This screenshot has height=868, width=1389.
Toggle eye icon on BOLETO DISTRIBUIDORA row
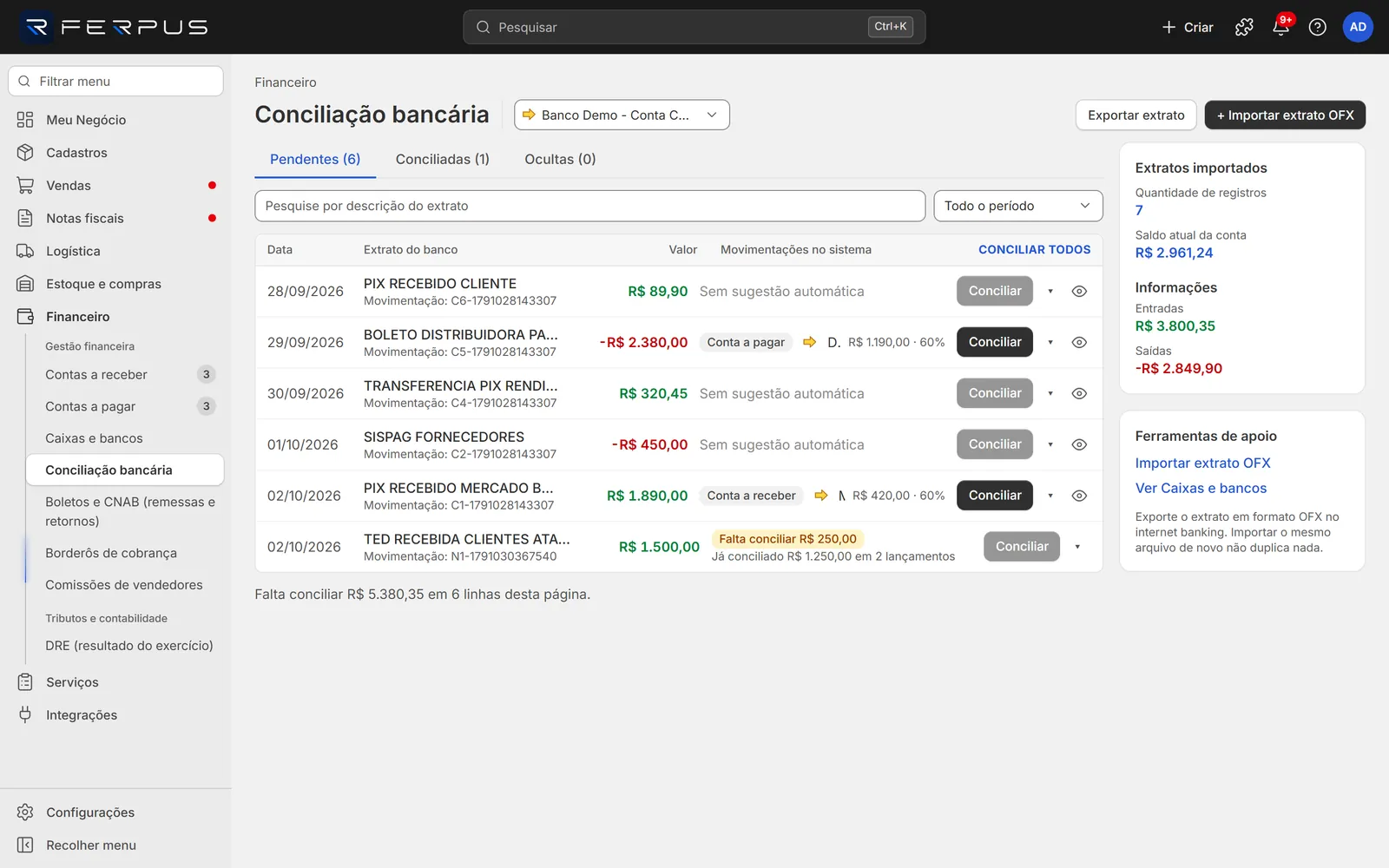click(1079, 342)
